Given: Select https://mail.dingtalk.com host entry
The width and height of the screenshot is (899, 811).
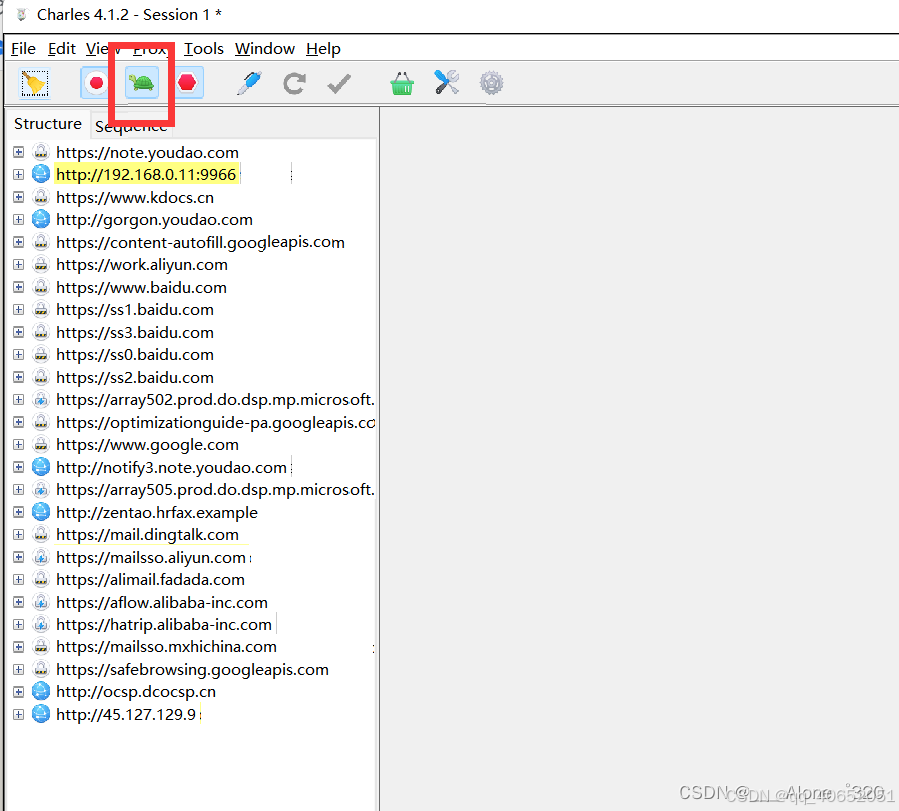Looking at the screenshot, I should click(147, 535).
